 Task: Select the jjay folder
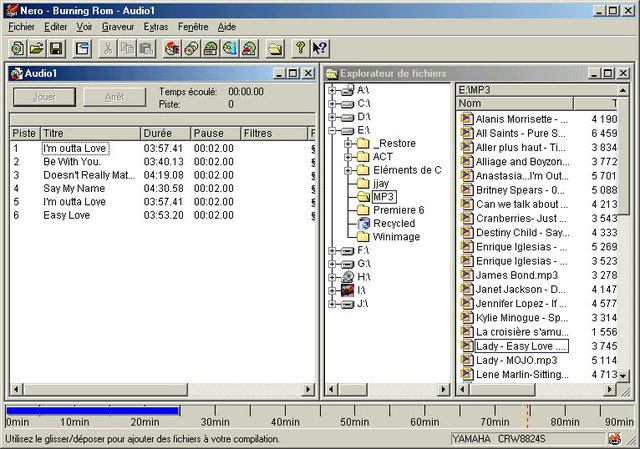381,183
